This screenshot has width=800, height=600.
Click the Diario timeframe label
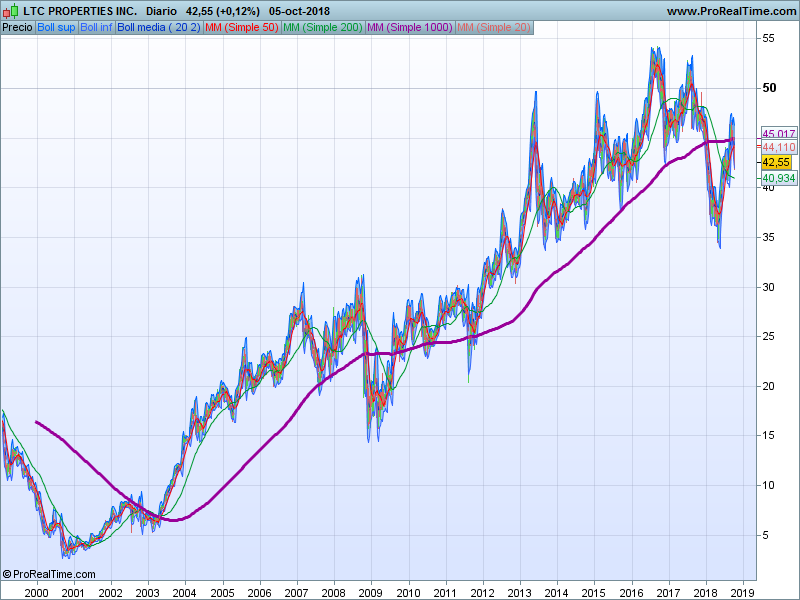coord(161,11)
